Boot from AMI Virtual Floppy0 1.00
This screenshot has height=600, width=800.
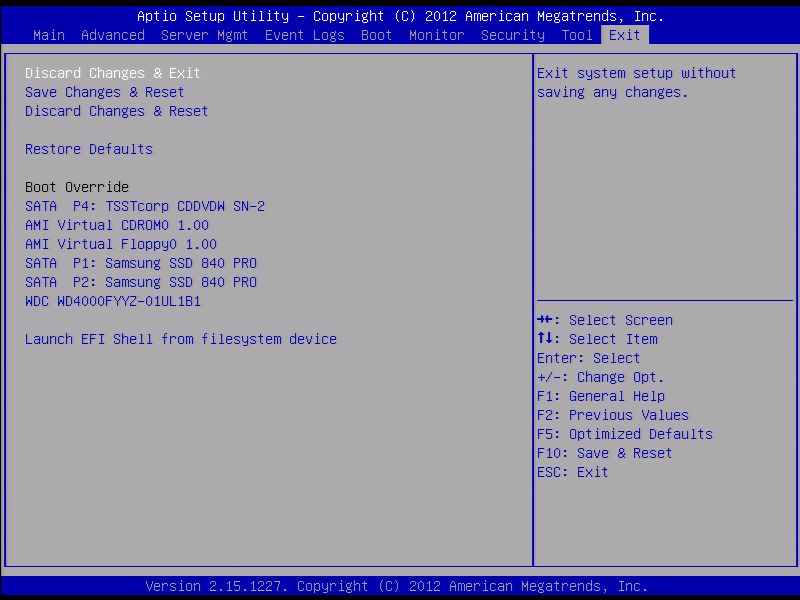coord(121,244)
